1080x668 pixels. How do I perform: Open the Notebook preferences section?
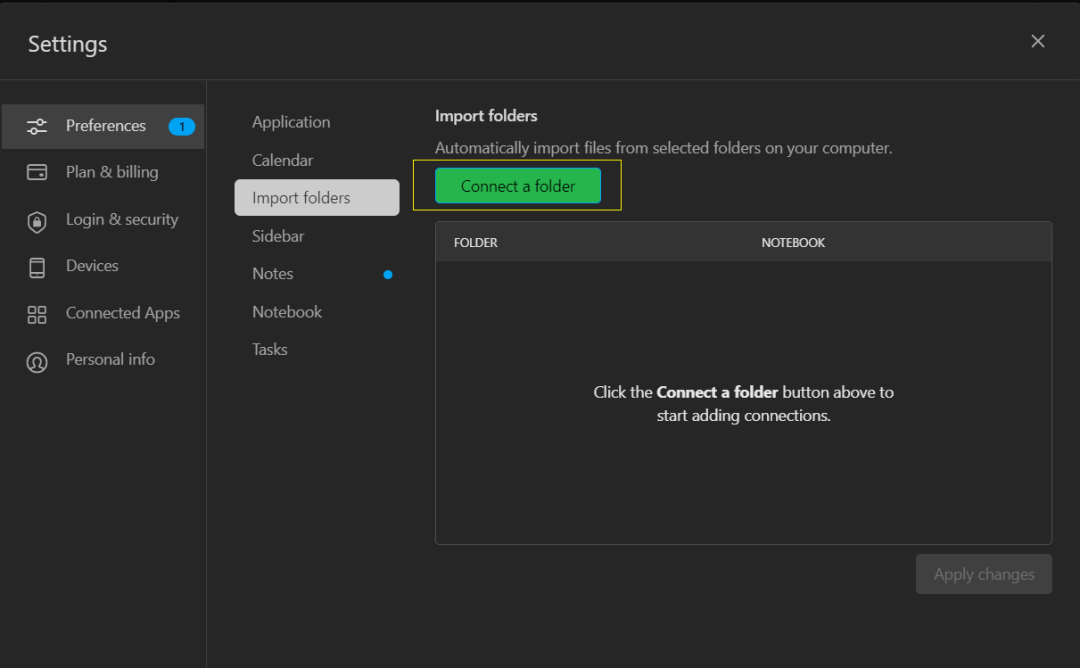click(x=287, y=312)
